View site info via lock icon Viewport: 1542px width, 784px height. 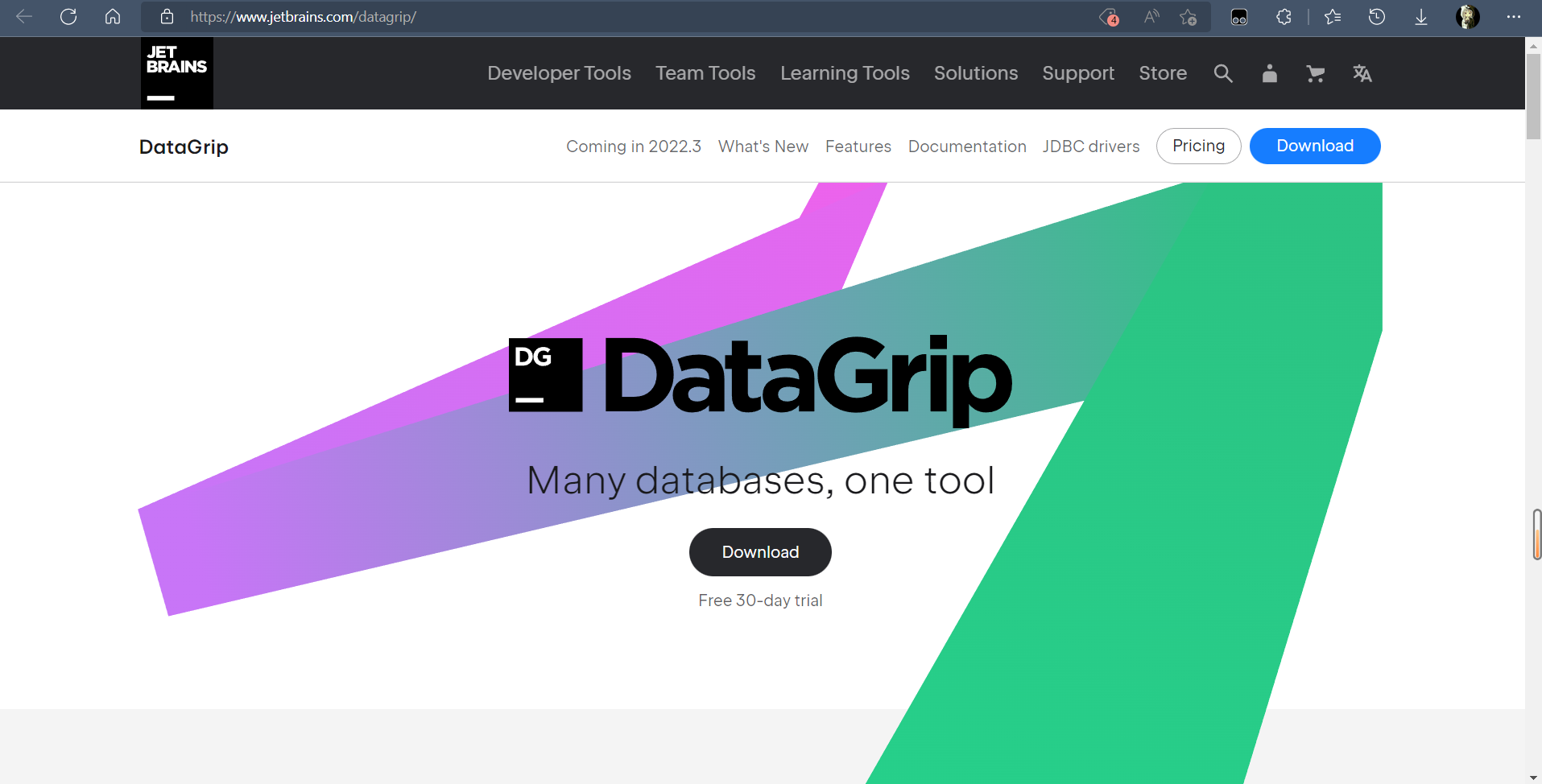[x=167, y=17]
